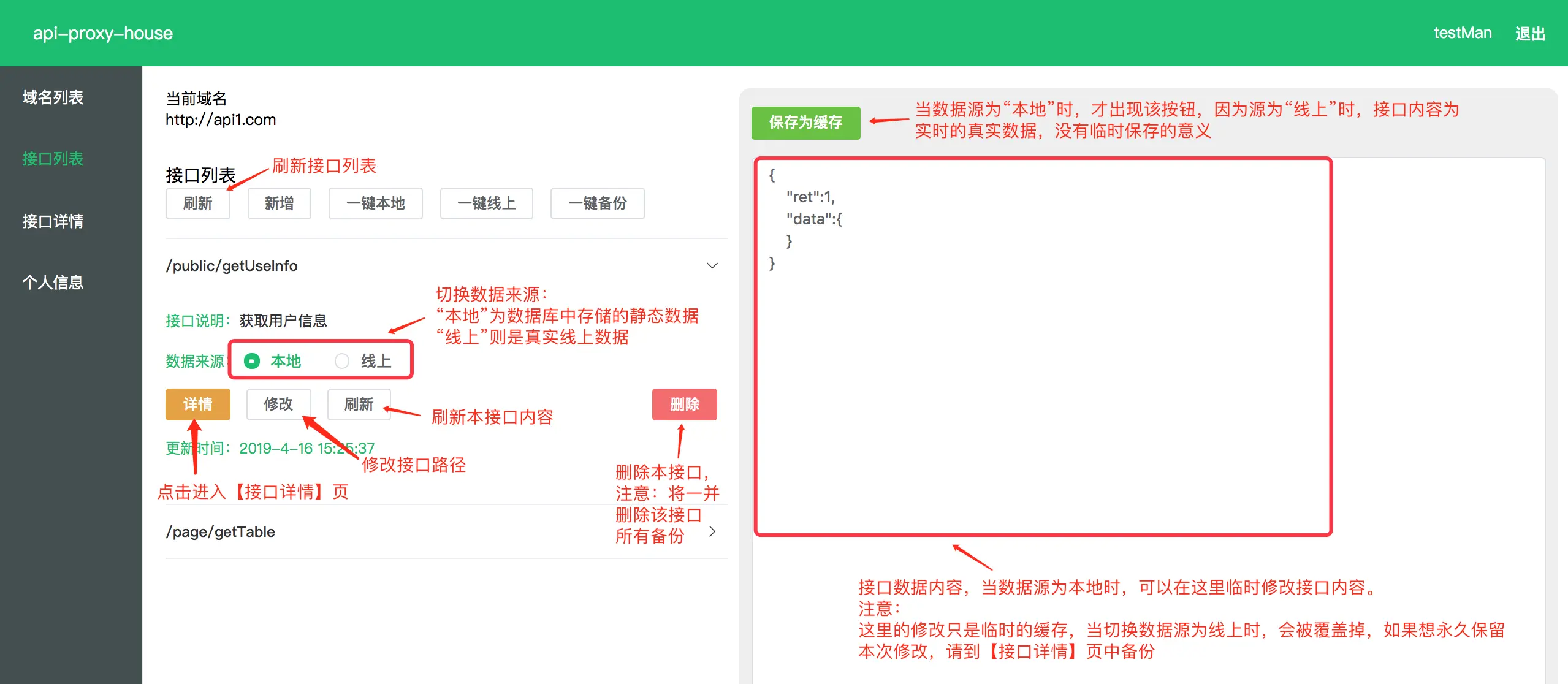Viewport: 1568px width, 684px height.
Task: Click 一键备份 button
Action: click(597, 203)
